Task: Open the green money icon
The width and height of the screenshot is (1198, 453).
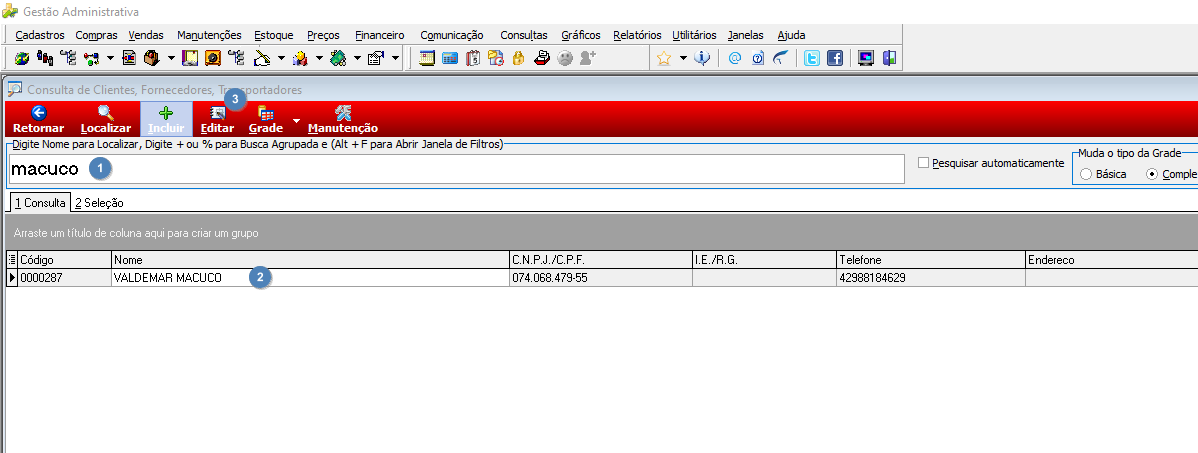Action: [338, 58]
